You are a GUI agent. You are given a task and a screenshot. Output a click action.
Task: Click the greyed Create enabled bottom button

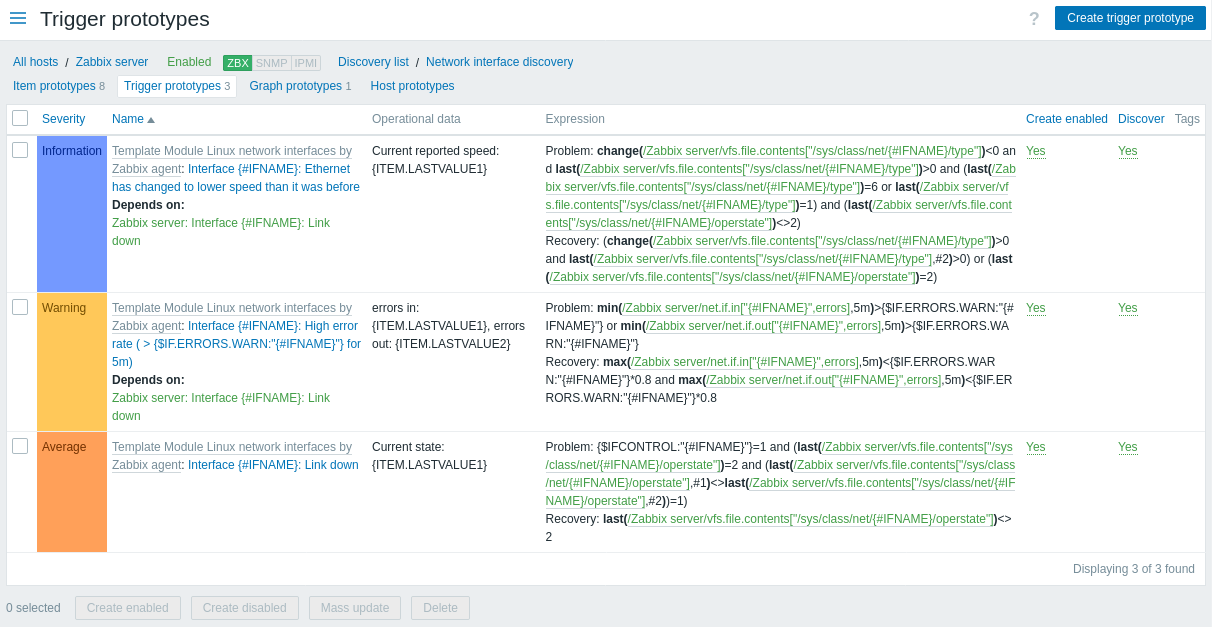128,608
